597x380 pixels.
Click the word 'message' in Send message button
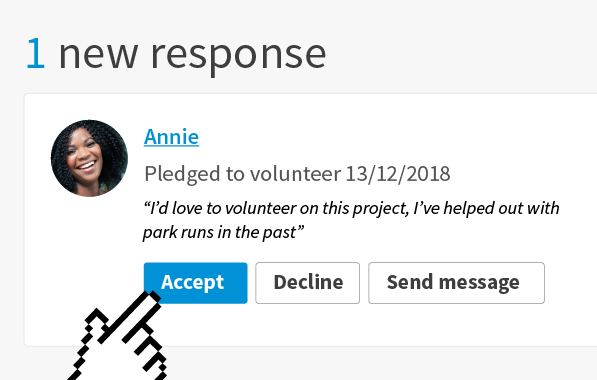[x=479, y=283]
